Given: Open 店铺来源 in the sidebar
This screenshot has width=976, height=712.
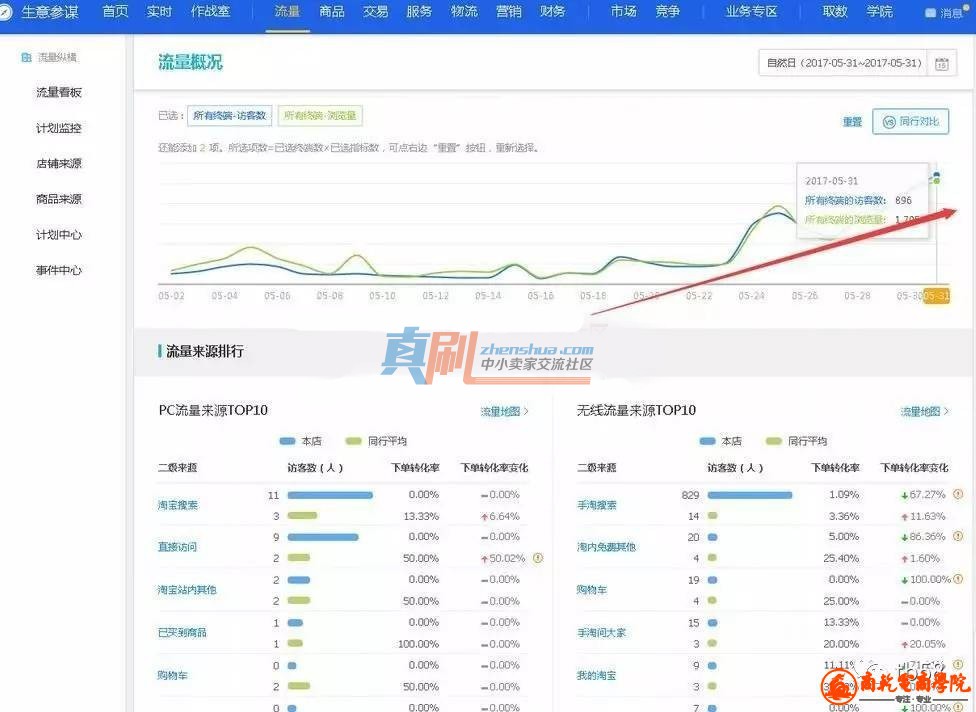Looking at the screenshot, I should 59,164.
